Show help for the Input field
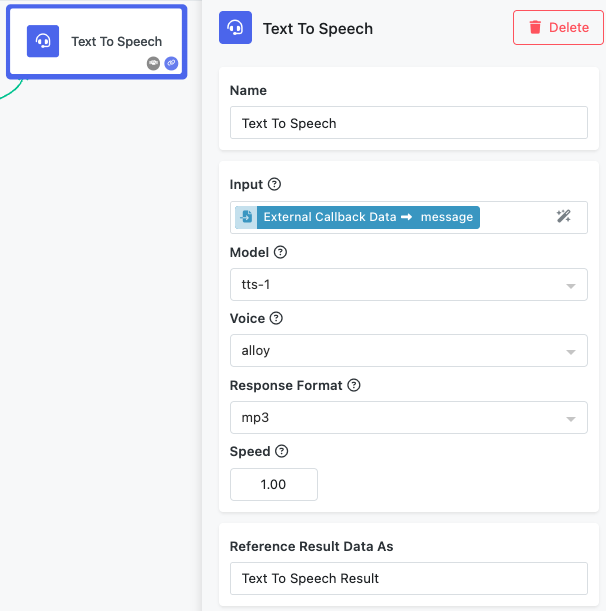Viewport: 606px width, 611px height. (274, 184)
